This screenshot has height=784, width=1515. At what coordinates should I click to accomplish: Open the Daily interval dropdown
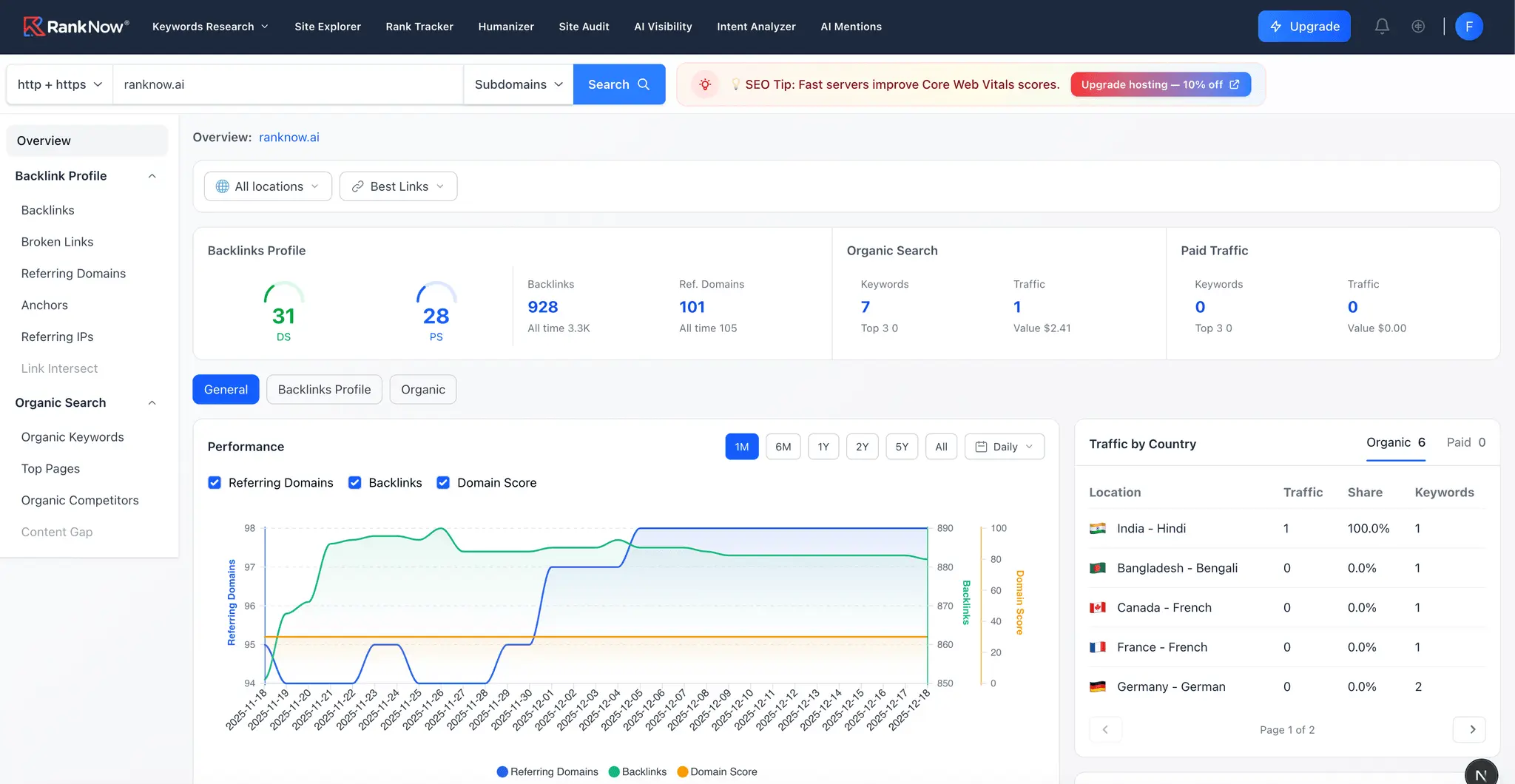(1005, 447)
